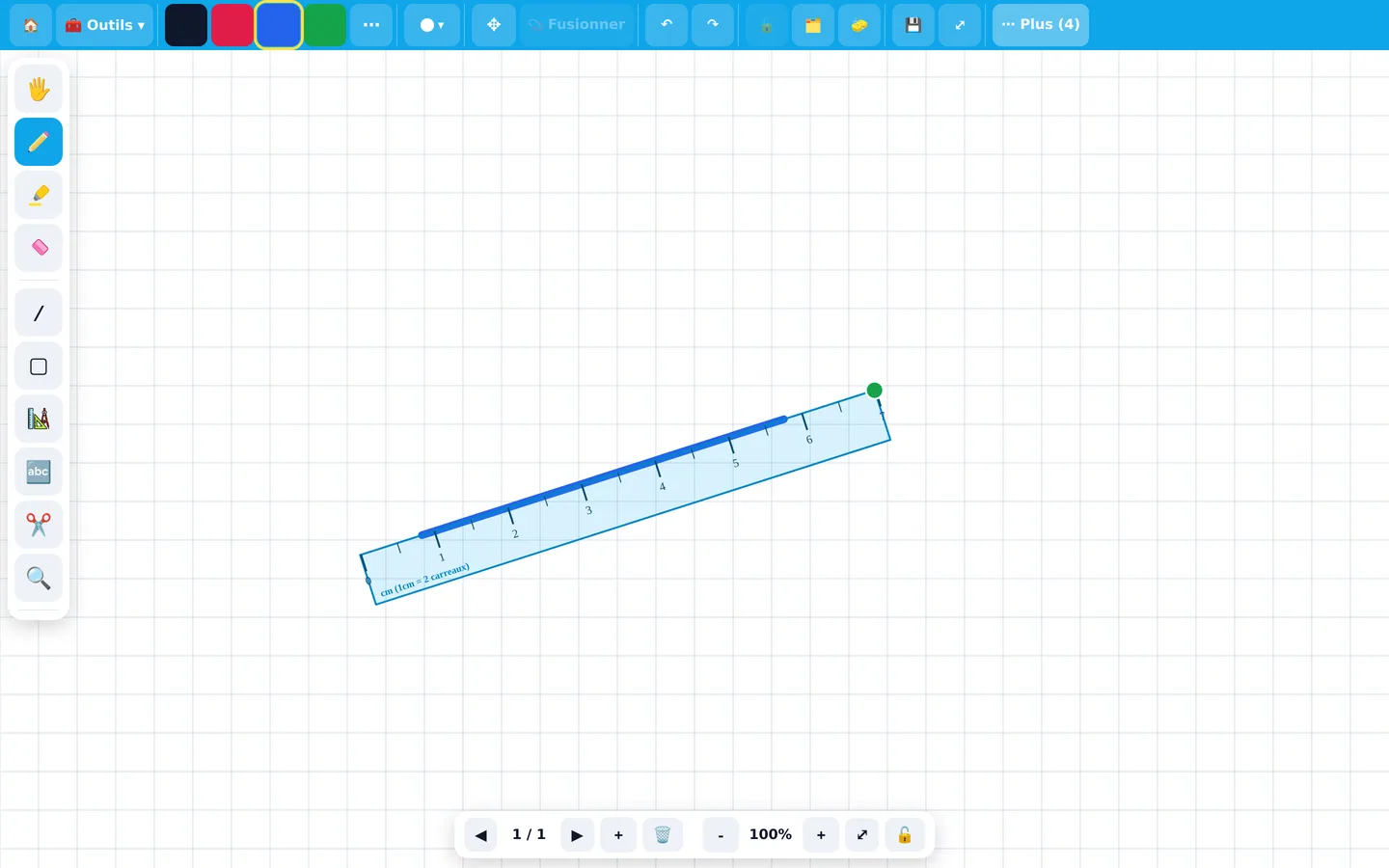
Task: Pick the black color swatch
Action: coord(186,25)
